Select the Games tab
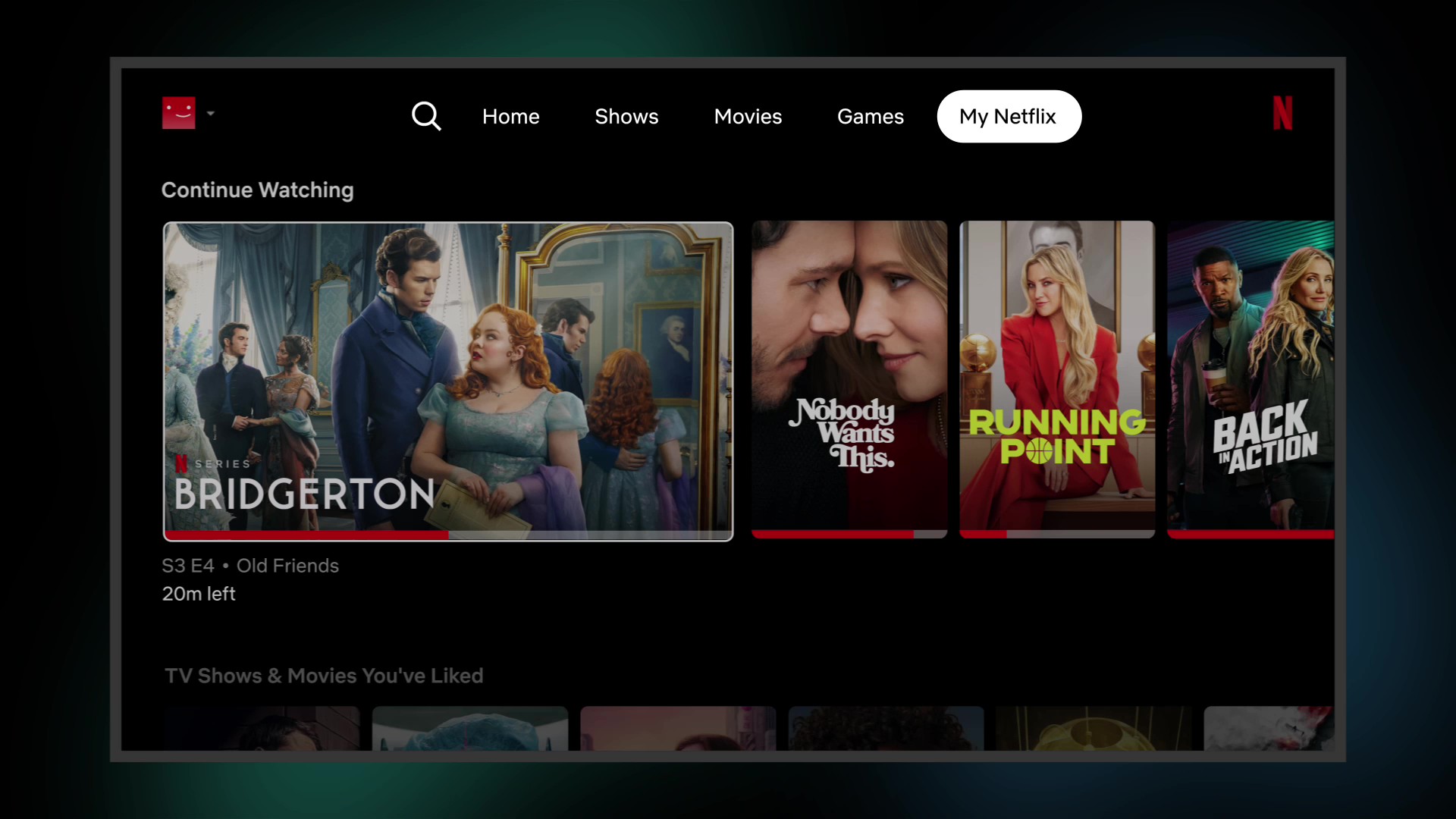This screenshot has height=819, width=1456. coord(871,117)
